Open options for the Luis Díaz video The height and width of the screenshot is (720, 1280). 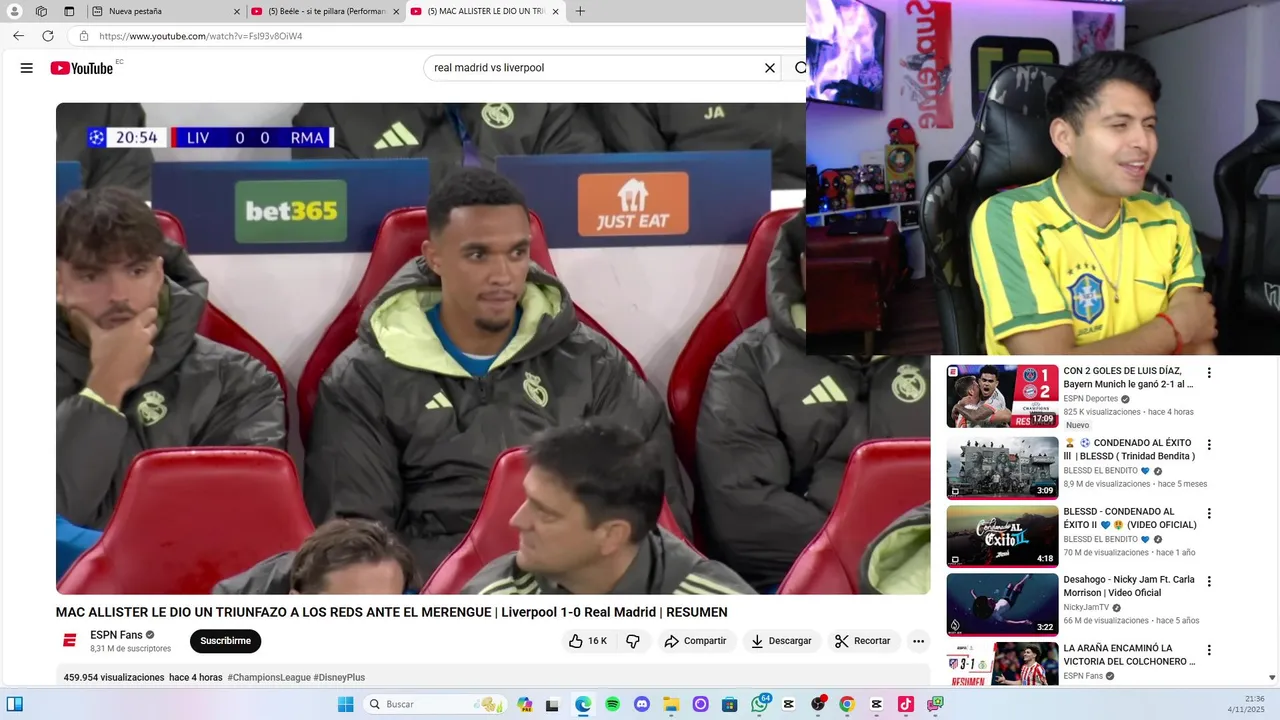point(1209,373)
